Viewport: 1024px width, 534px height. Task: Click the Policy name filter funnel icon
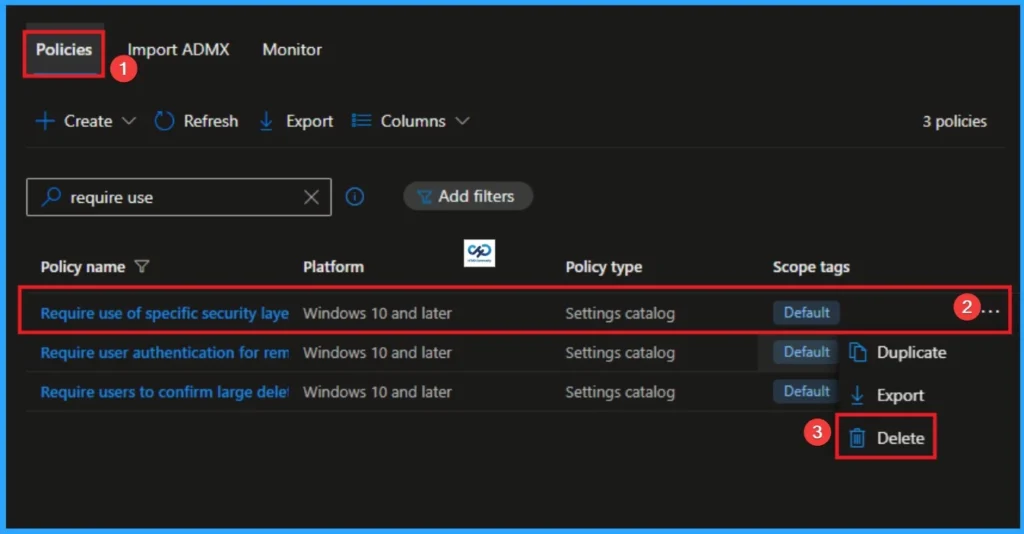[142, 266]
